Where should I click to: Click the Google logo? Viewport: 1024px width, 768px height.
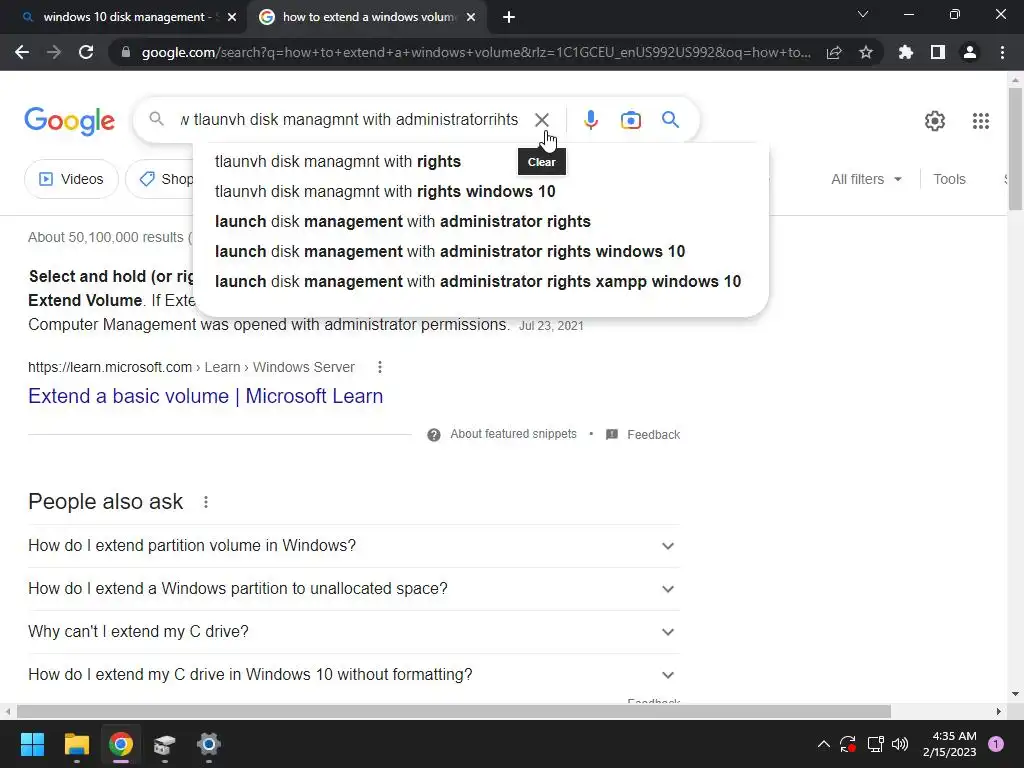(69, 121)
